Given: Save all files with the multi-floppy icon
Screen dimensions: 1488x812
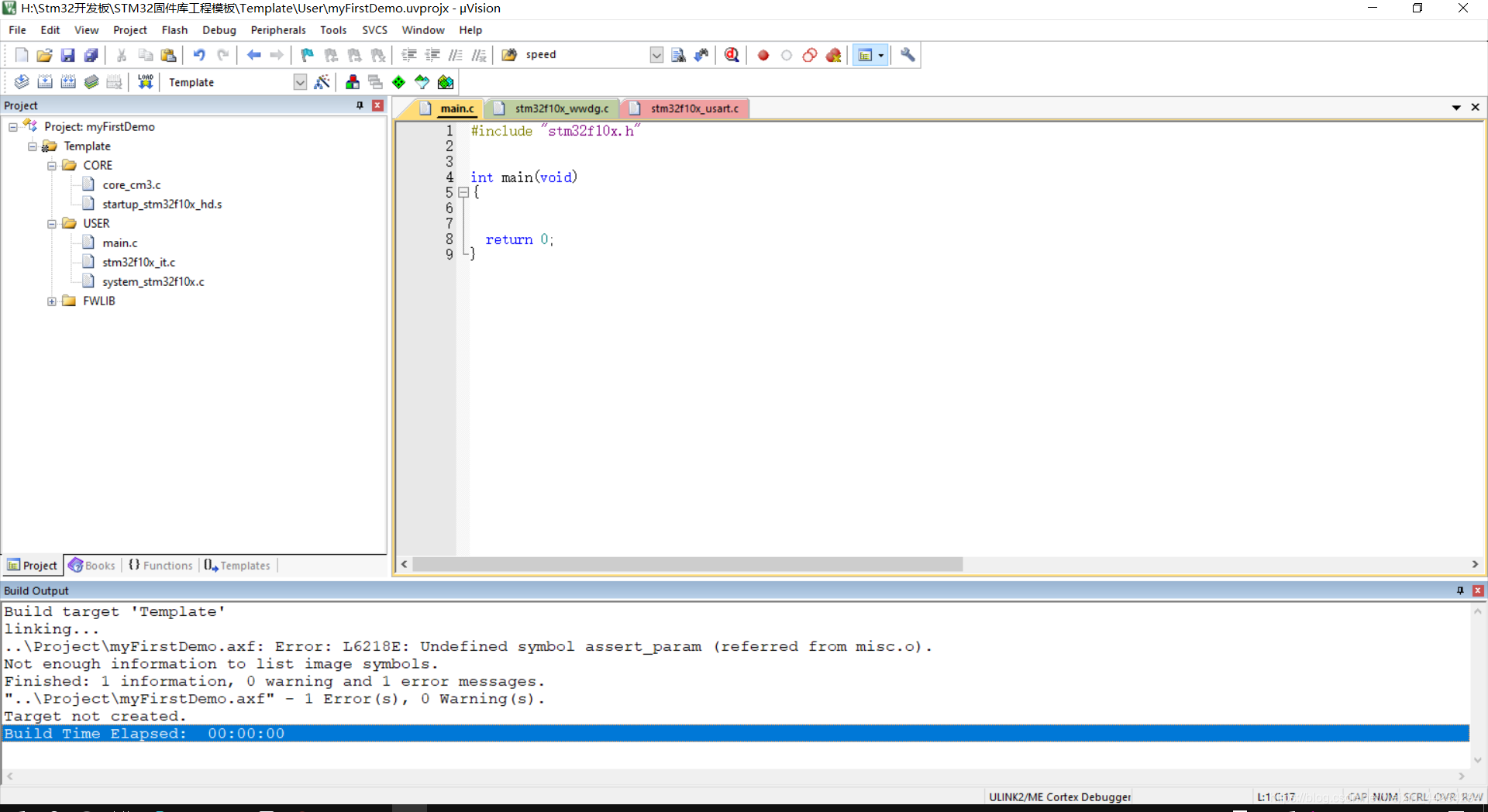Looking at the screenshot, I should point(91,55).
